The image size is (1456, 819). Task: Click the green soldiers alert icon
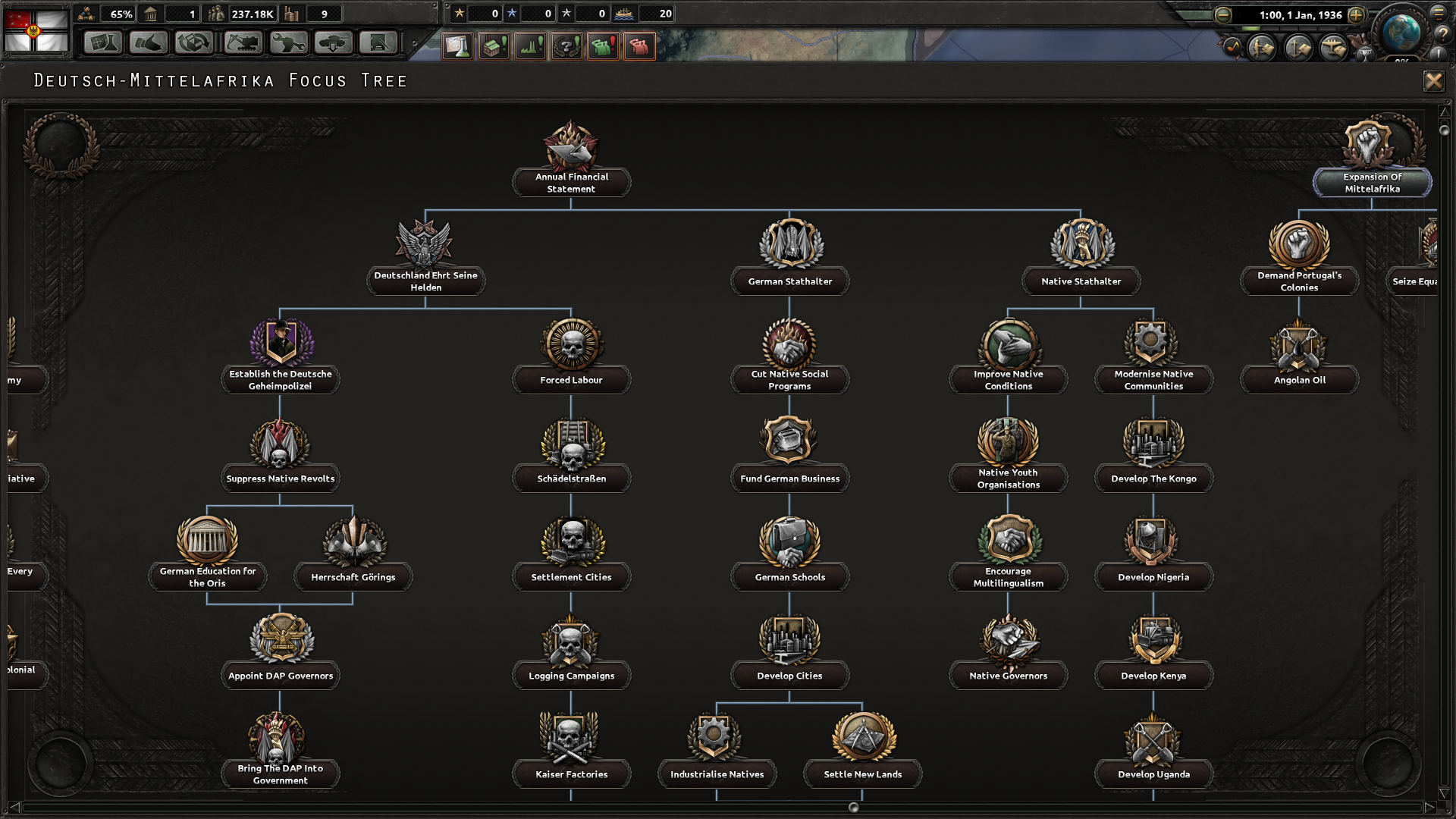click(x=603, y=46)
